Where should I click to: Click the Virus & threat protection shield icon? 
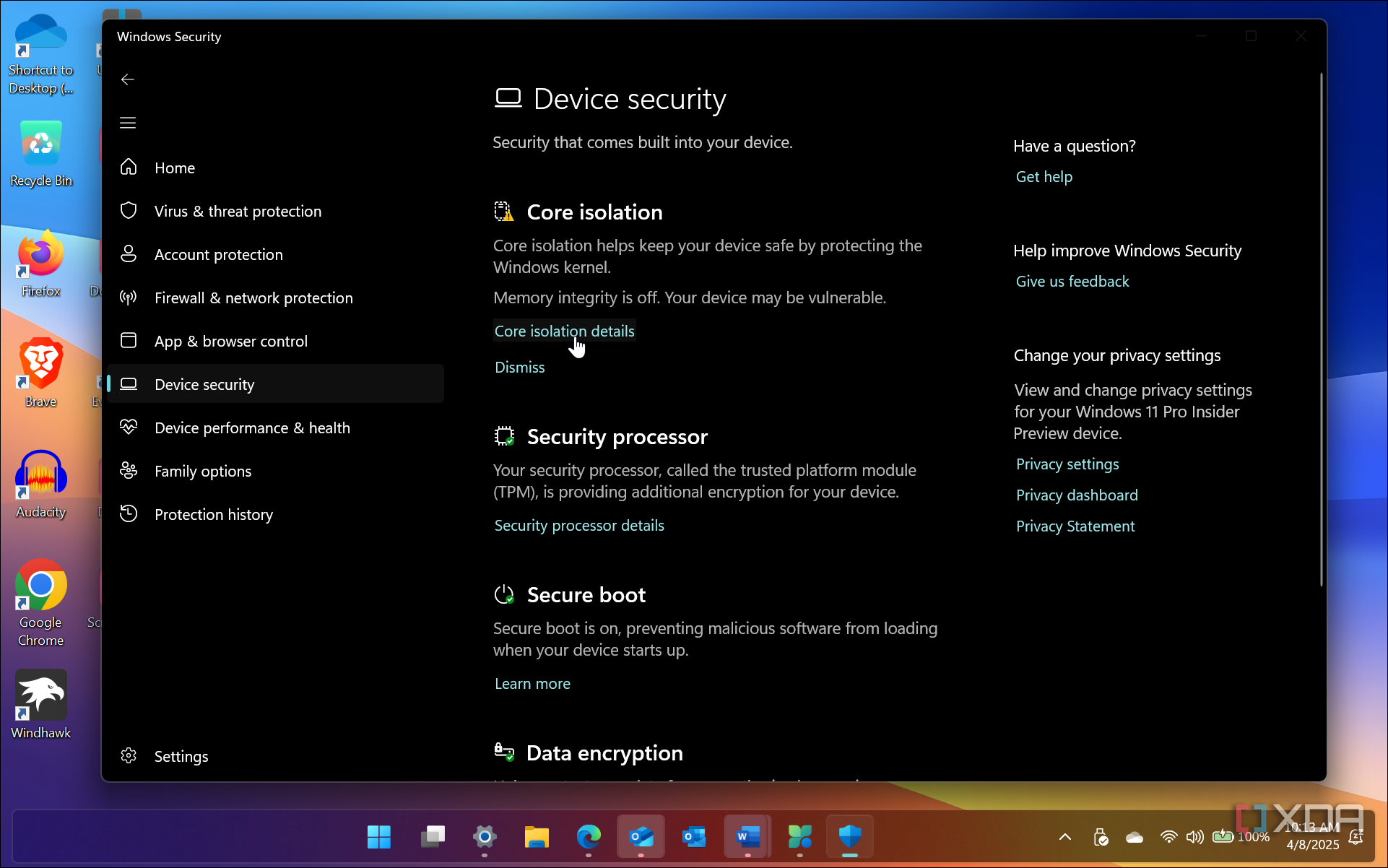pos(129,211)
